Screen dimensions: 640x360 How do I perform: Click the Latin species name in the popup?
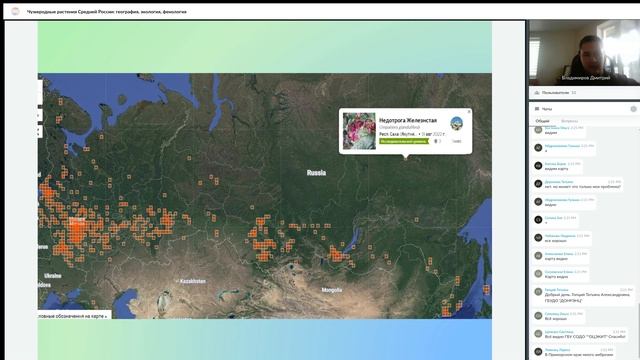(399, 127)
